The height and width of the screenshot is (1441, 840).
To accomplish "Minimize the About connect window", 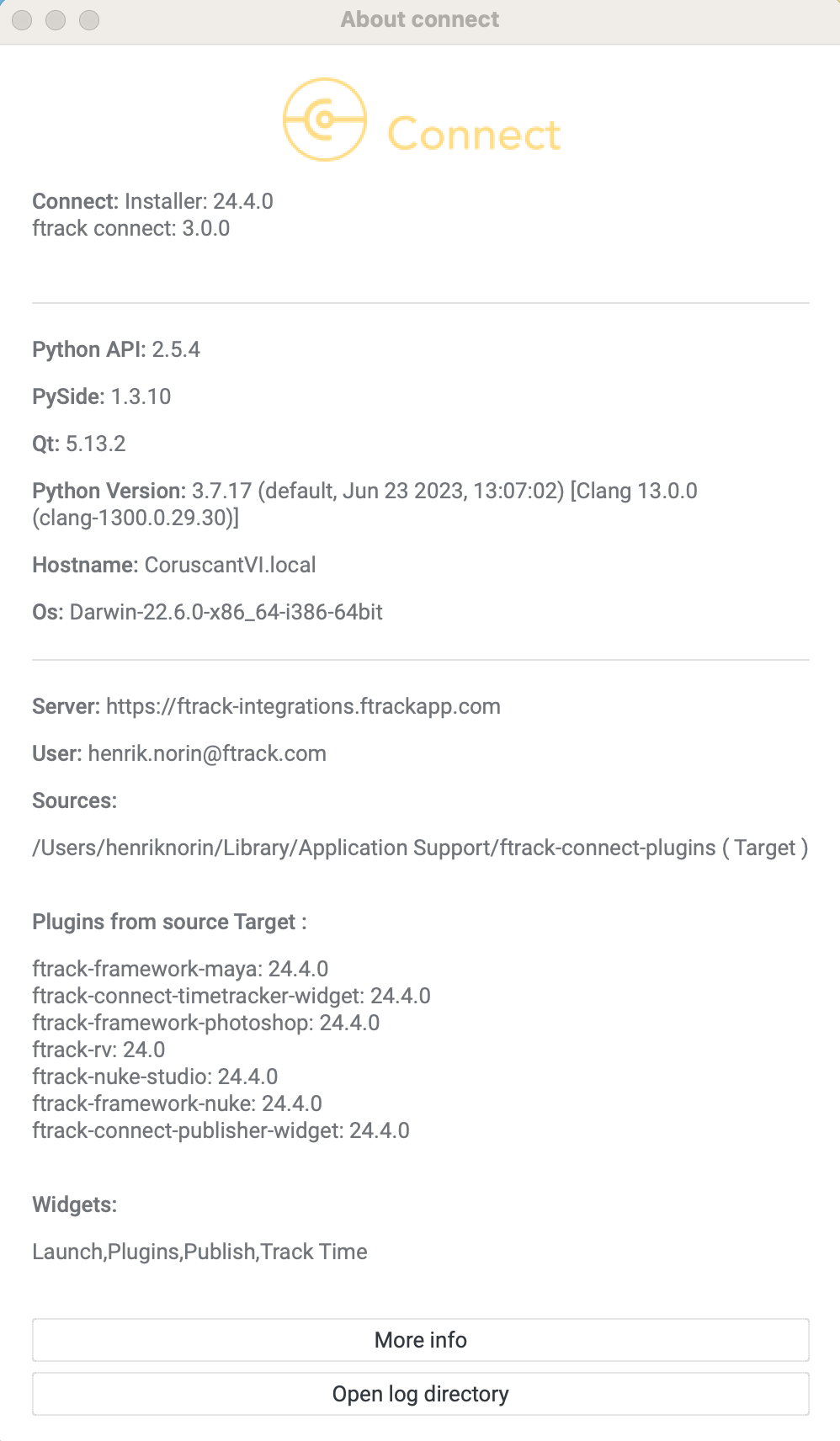I will coord(56,19).
